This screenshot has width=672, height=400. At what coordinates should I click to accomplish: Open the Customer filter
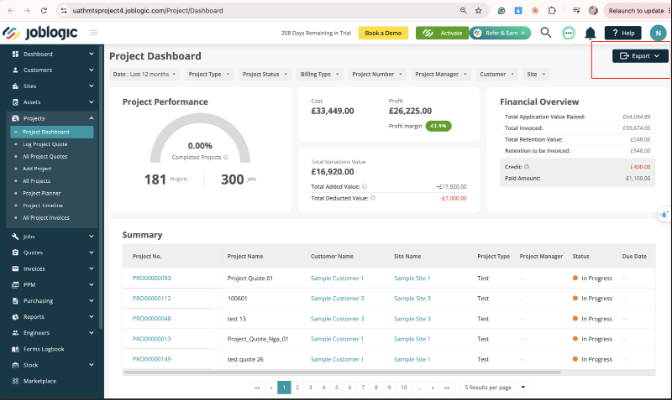[x=497, y=74]
